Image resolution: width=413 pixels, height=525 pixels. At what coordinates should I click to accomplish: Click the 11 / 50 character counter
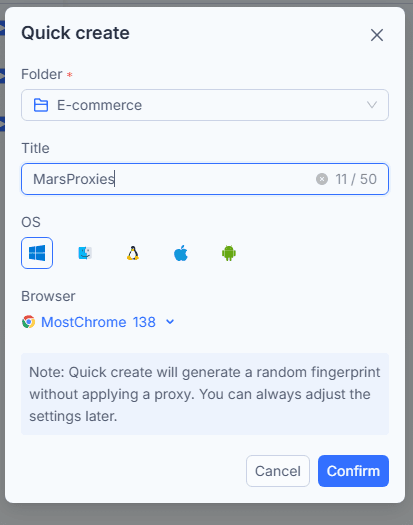point(356,179)
